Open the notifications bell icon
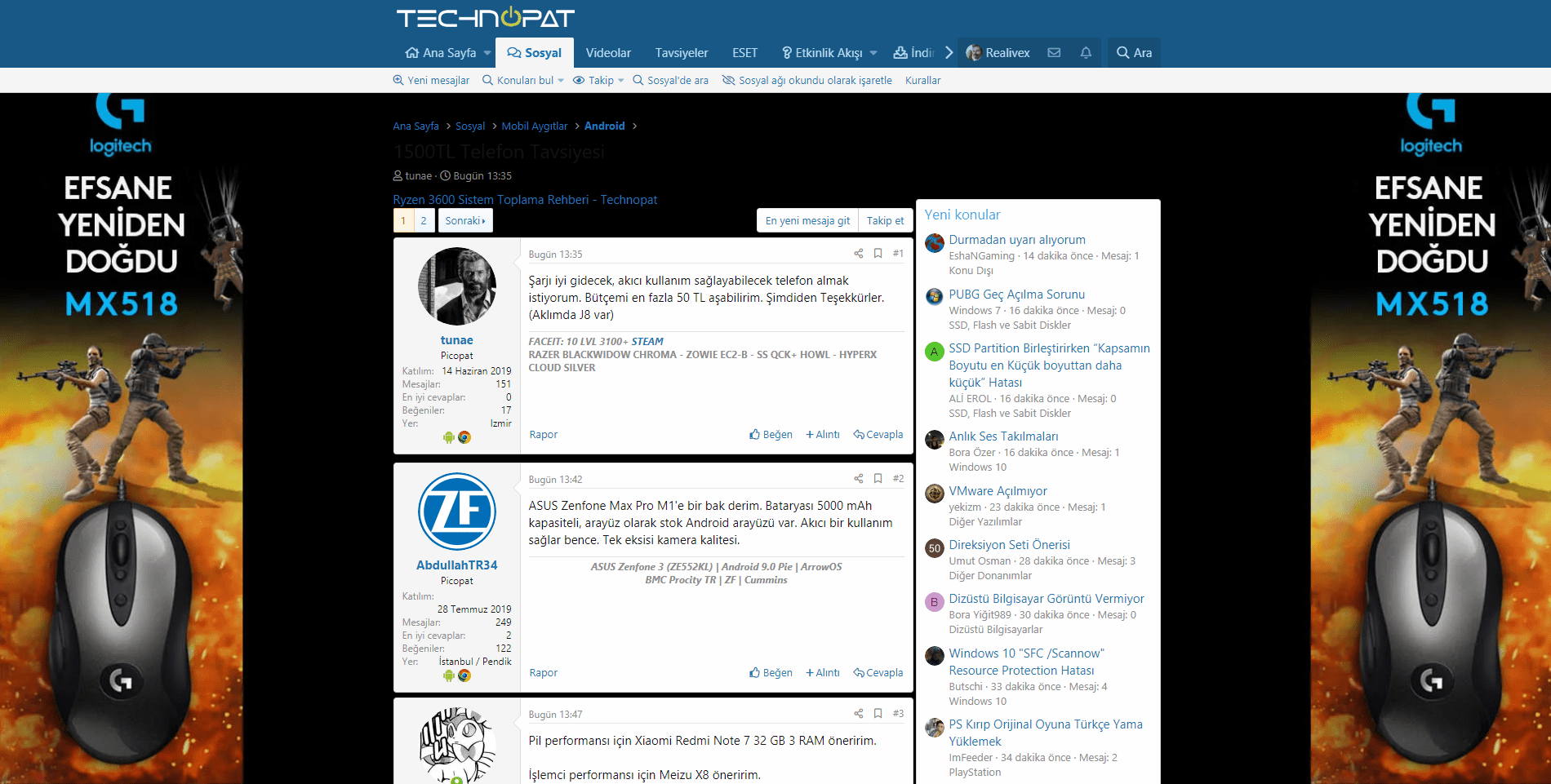 [1086, 53]
